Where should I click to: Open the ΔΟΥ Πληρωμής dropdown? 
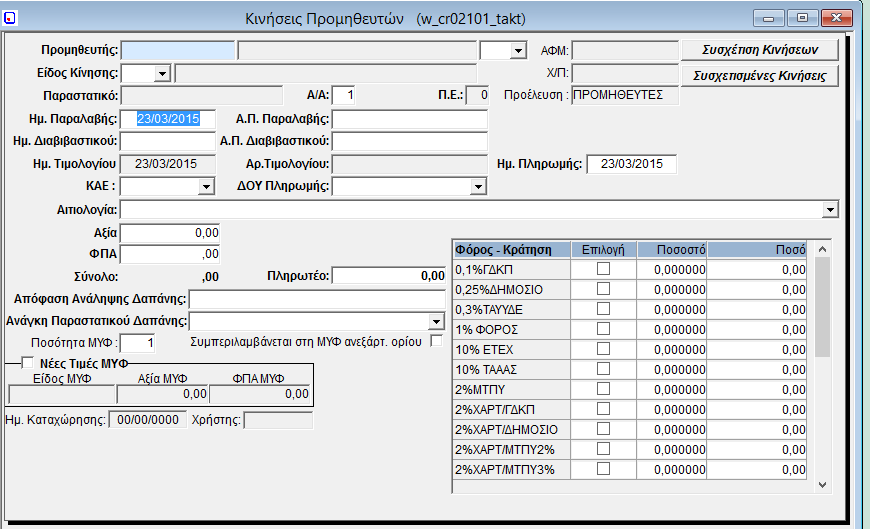click(x=478, y=187)
